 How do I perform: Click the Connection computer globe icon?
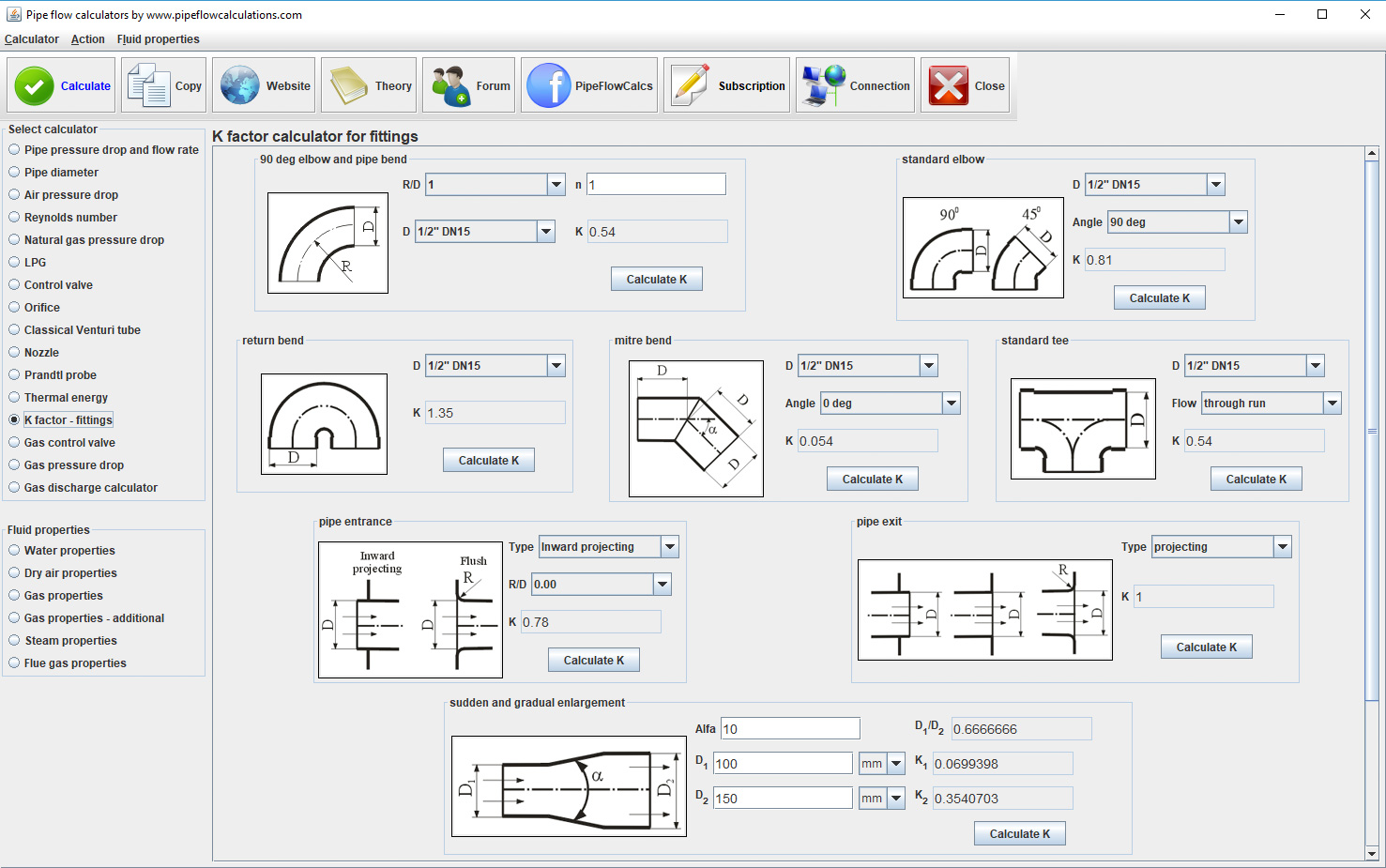click(x=823, y=85)
